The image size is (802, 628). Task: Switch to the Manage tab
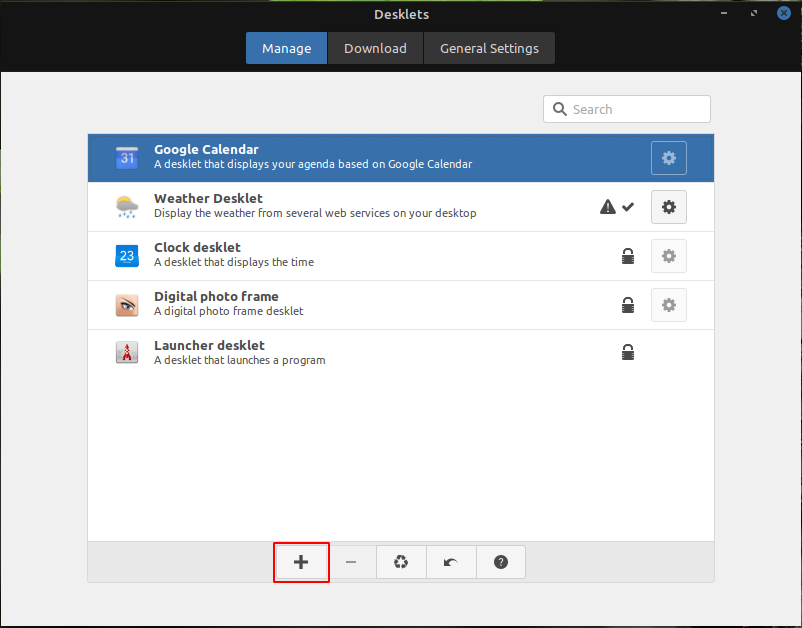pos(286,48)
